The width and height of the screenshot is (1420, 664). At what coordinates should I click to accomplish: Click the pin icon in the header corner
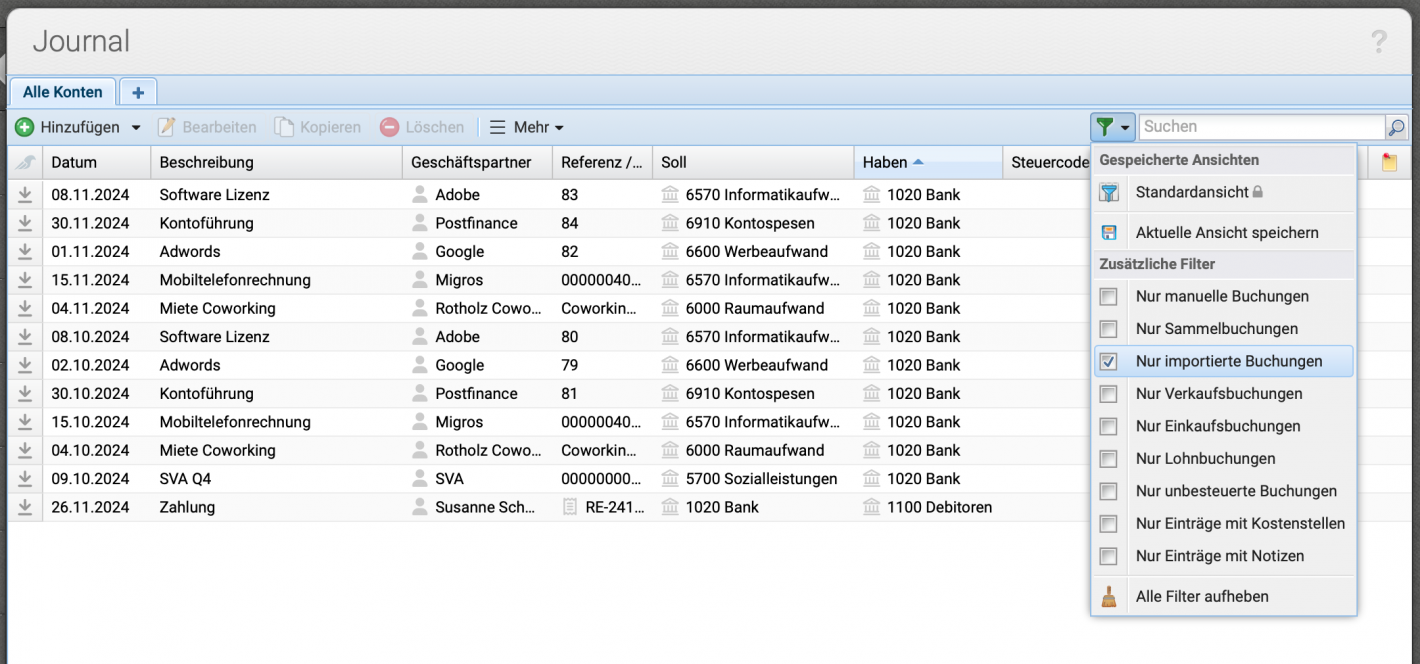click(25, 162)
